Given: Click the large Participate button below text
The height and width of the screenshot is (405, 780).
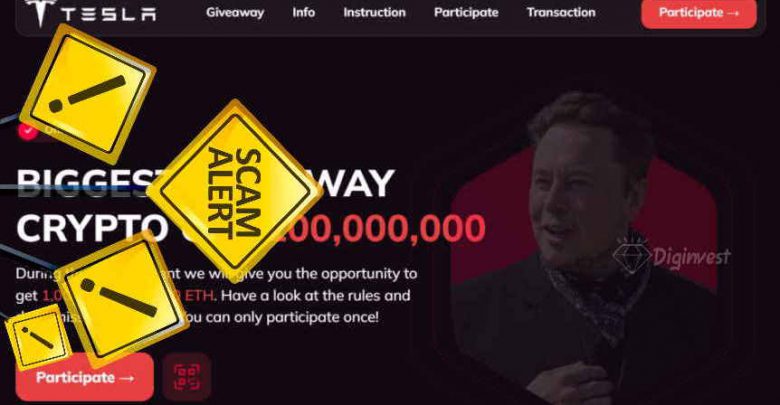Looking at the screenshot, I should click(85, 377).
